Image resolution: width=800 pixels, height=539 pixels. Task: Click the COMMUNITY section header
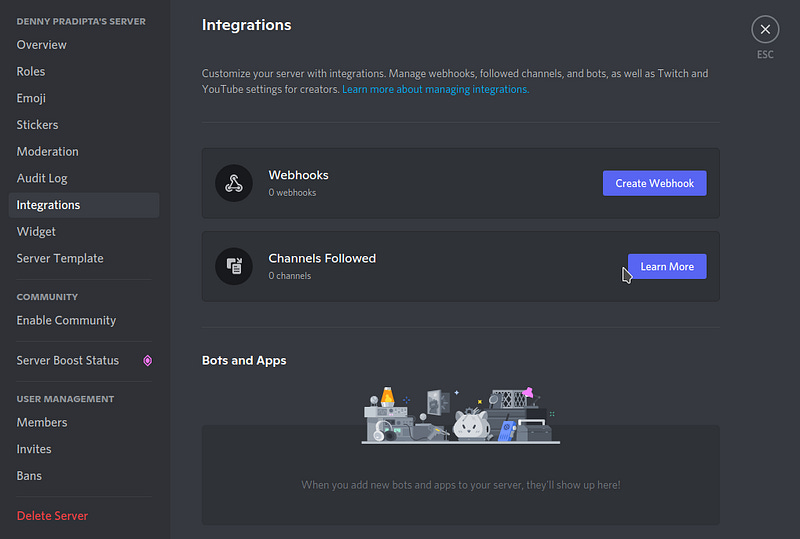coord(47,297)
